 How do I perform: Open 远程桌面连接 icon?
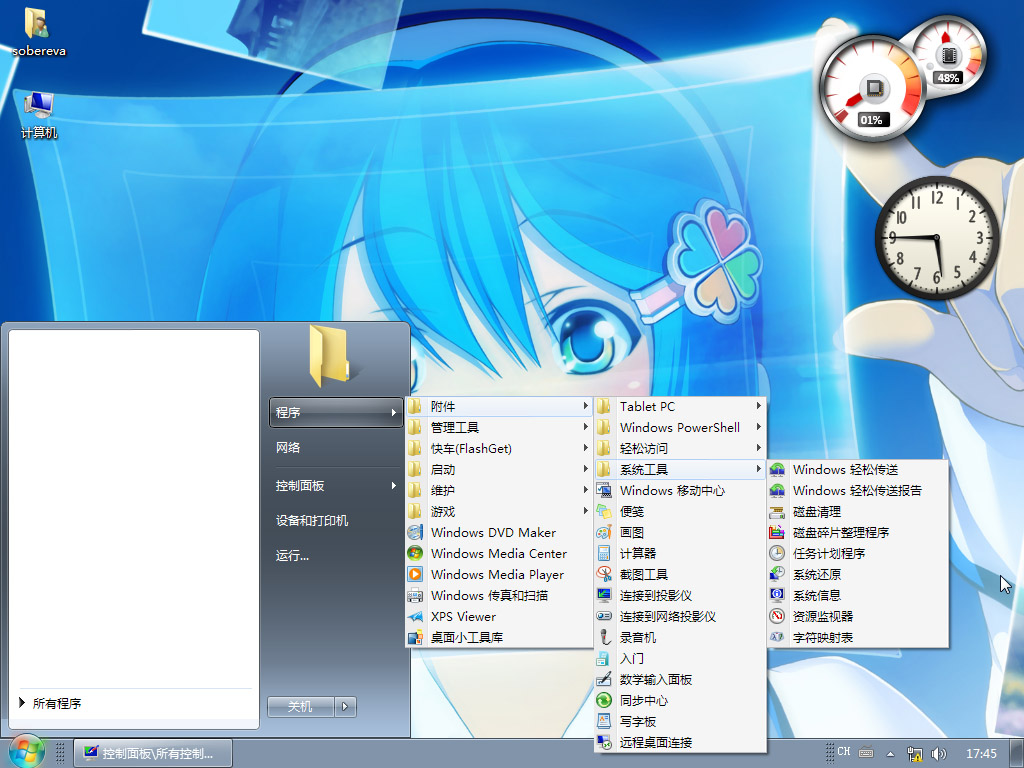[604, 742]
